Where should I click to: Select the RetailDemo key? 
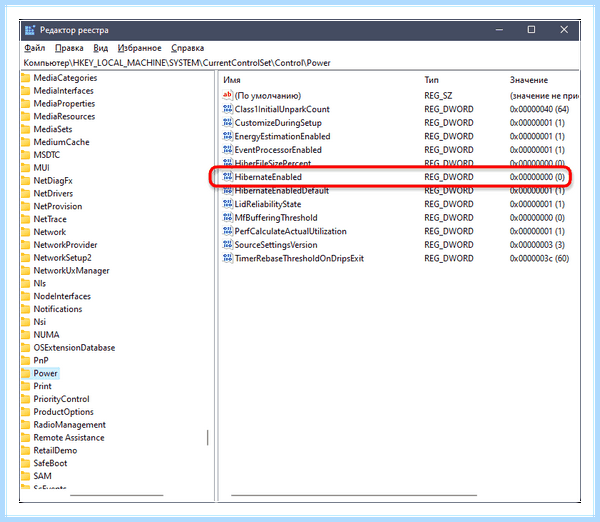tap(55, 450)
